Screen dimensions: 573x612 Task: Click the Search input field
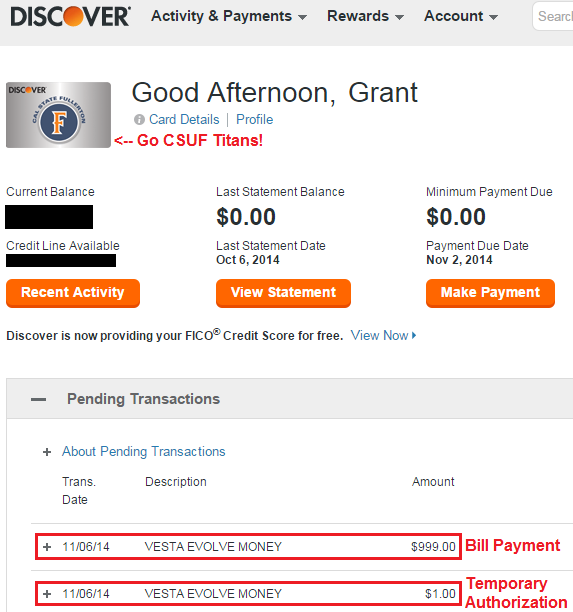553,16
